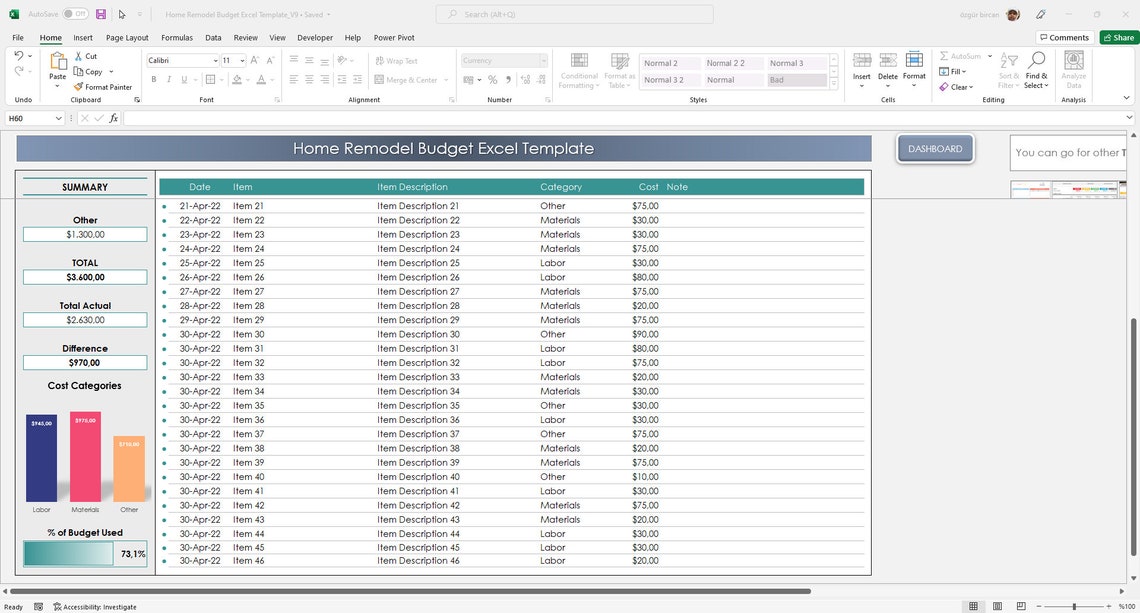Viewport: 1140px width, 613px height.
Task: Click the Share button
Action: [1118, 37]
